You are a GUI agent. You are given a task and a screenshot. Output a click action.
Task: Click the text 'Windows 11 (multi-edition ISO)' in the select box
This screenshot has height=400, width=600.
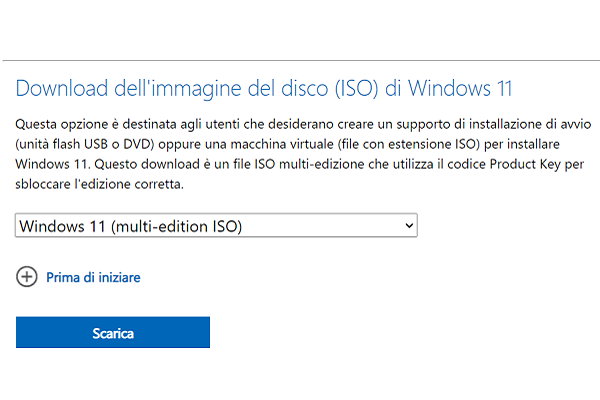130,226
